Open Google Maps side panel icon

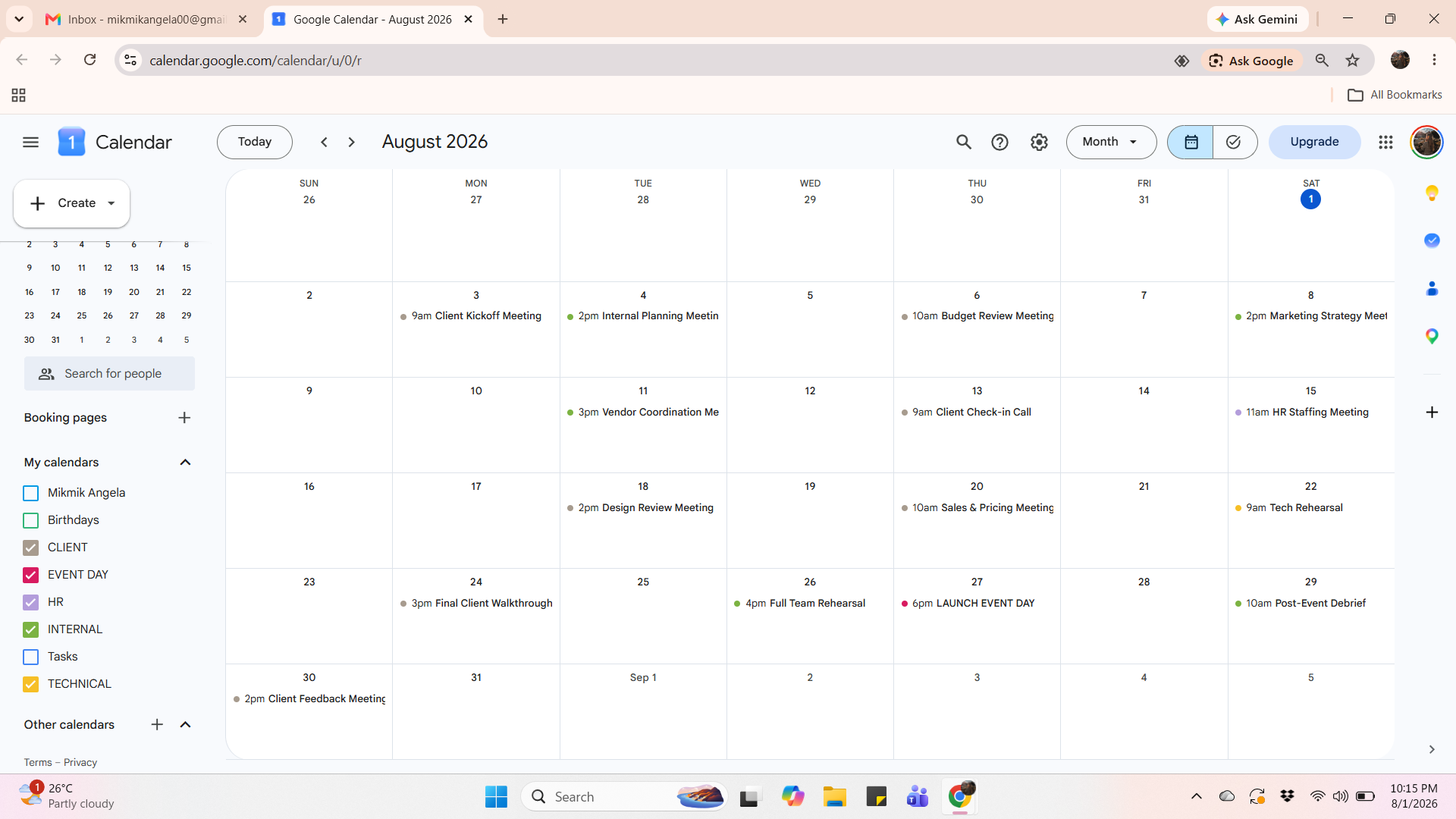pos(1432,336)
